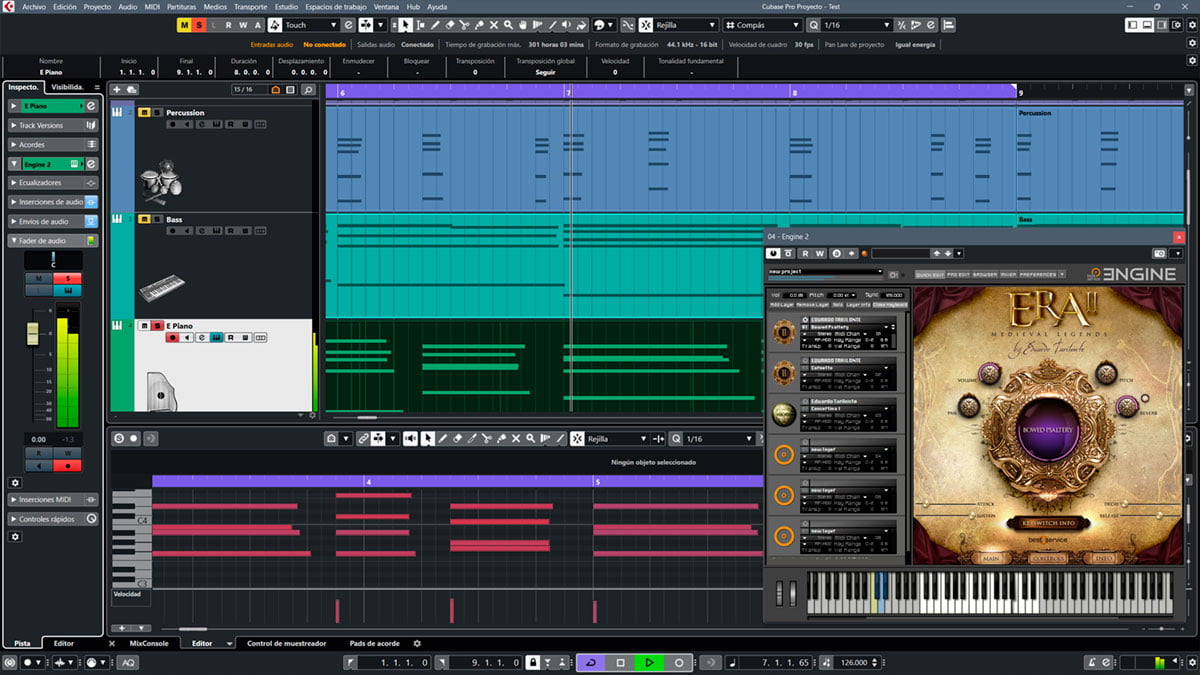Select the Object Selection arrow tool in top toolbar

coord(405,25)
